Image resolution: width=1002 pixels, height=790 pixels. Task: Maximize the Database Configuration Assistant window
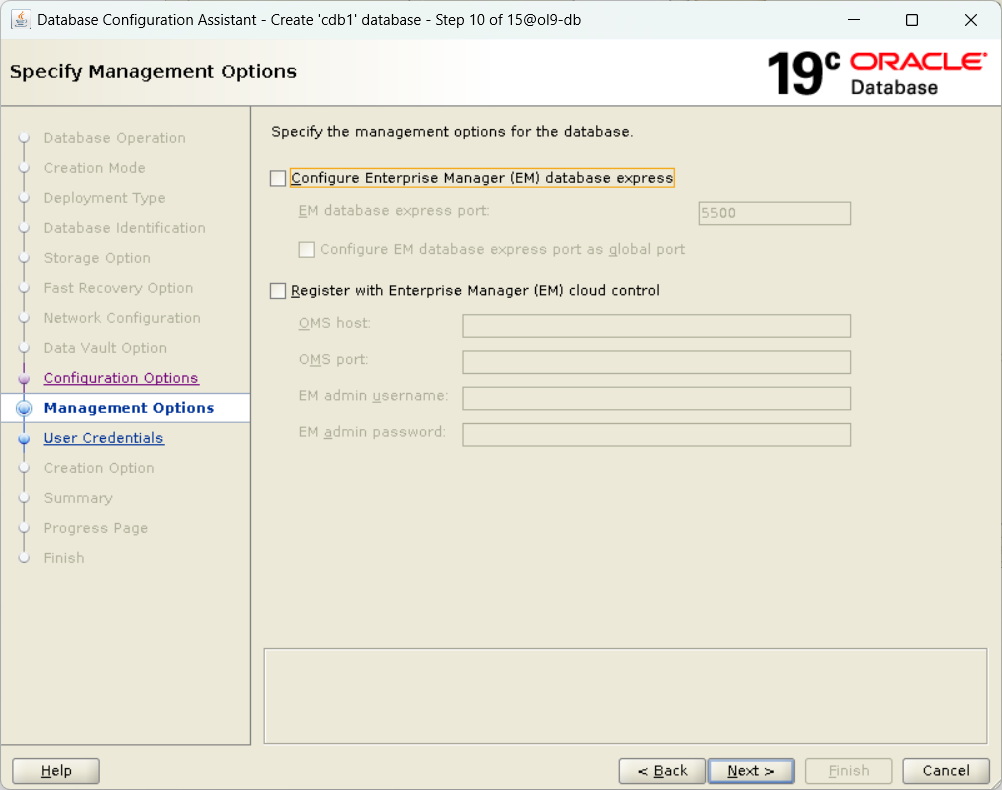(x=912, y=20)
